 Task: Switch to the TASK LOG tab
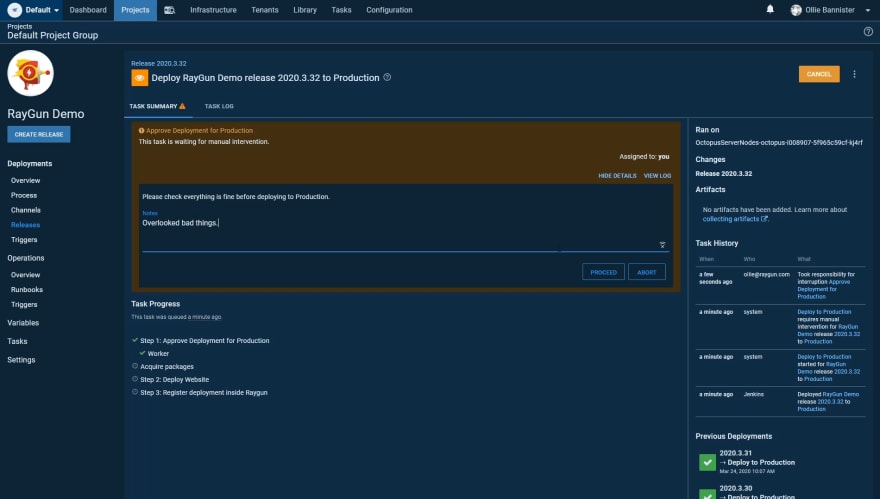click(219, 106)
